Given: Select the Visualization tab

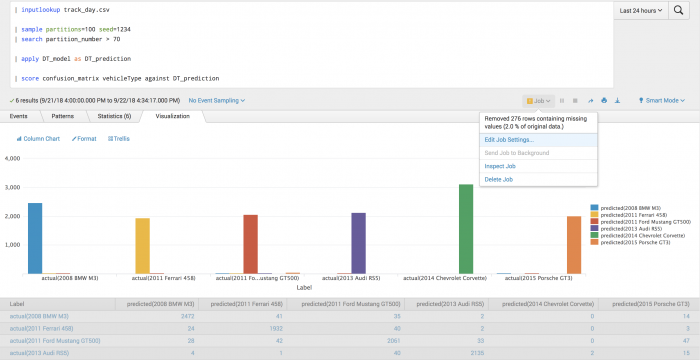Looking at the screenshot, I should [x=172, y=116].
